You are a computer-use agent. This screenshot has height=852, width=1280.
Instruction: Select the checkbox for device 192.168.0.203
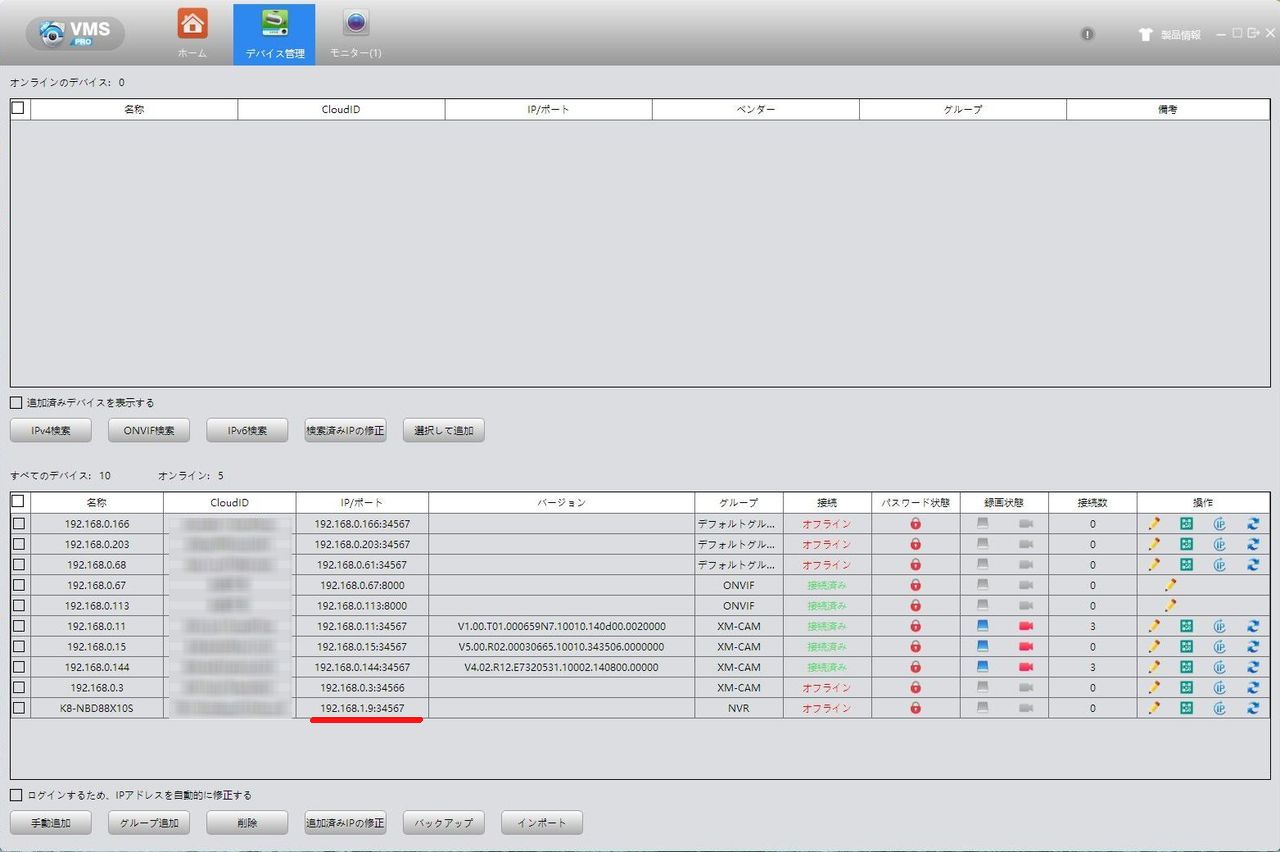(x=18, y=544)
